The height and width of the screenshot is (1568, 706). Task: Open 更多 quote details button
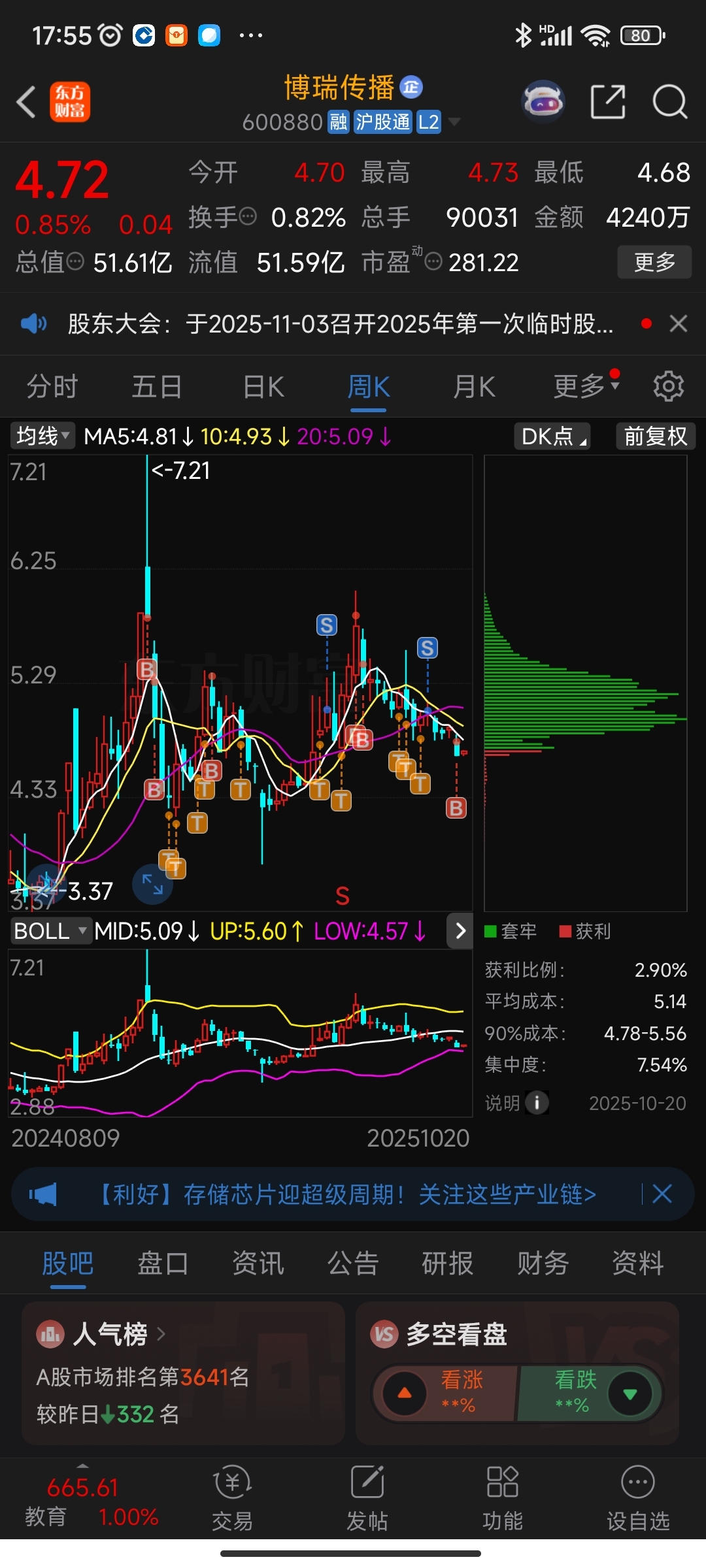654,262
